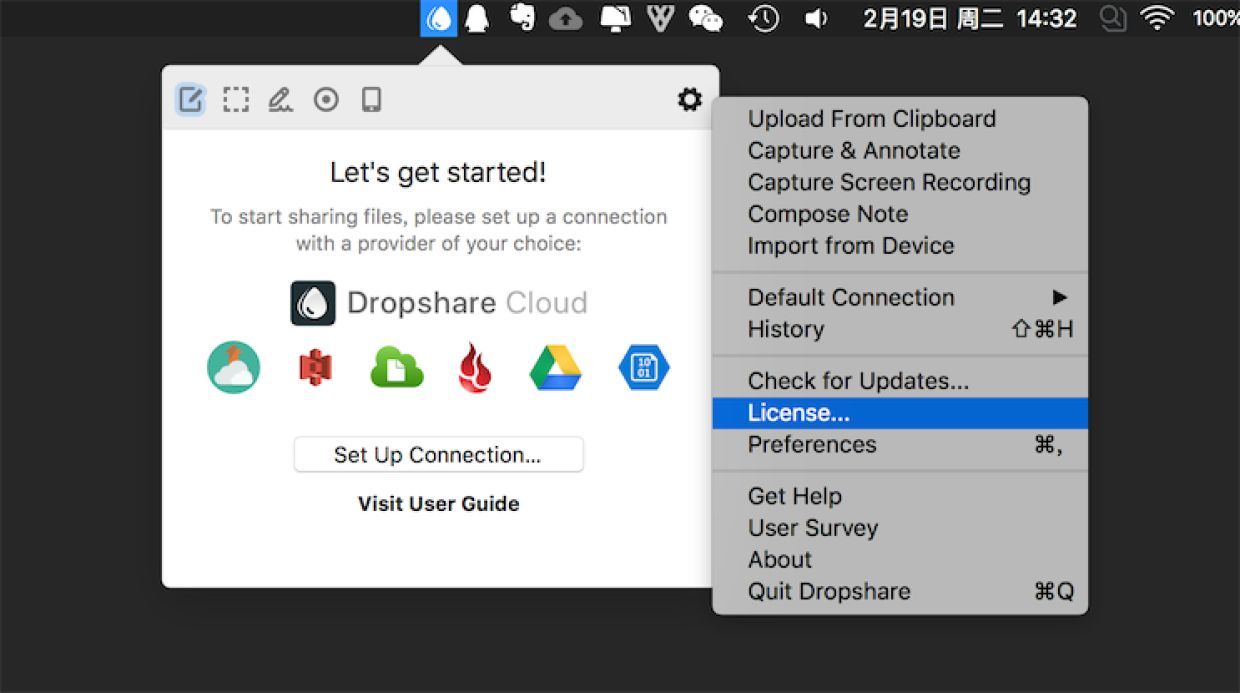Choose Capture & Annotate menu item
Viewport: 1240px width, 693px height.
coord(900,151)
